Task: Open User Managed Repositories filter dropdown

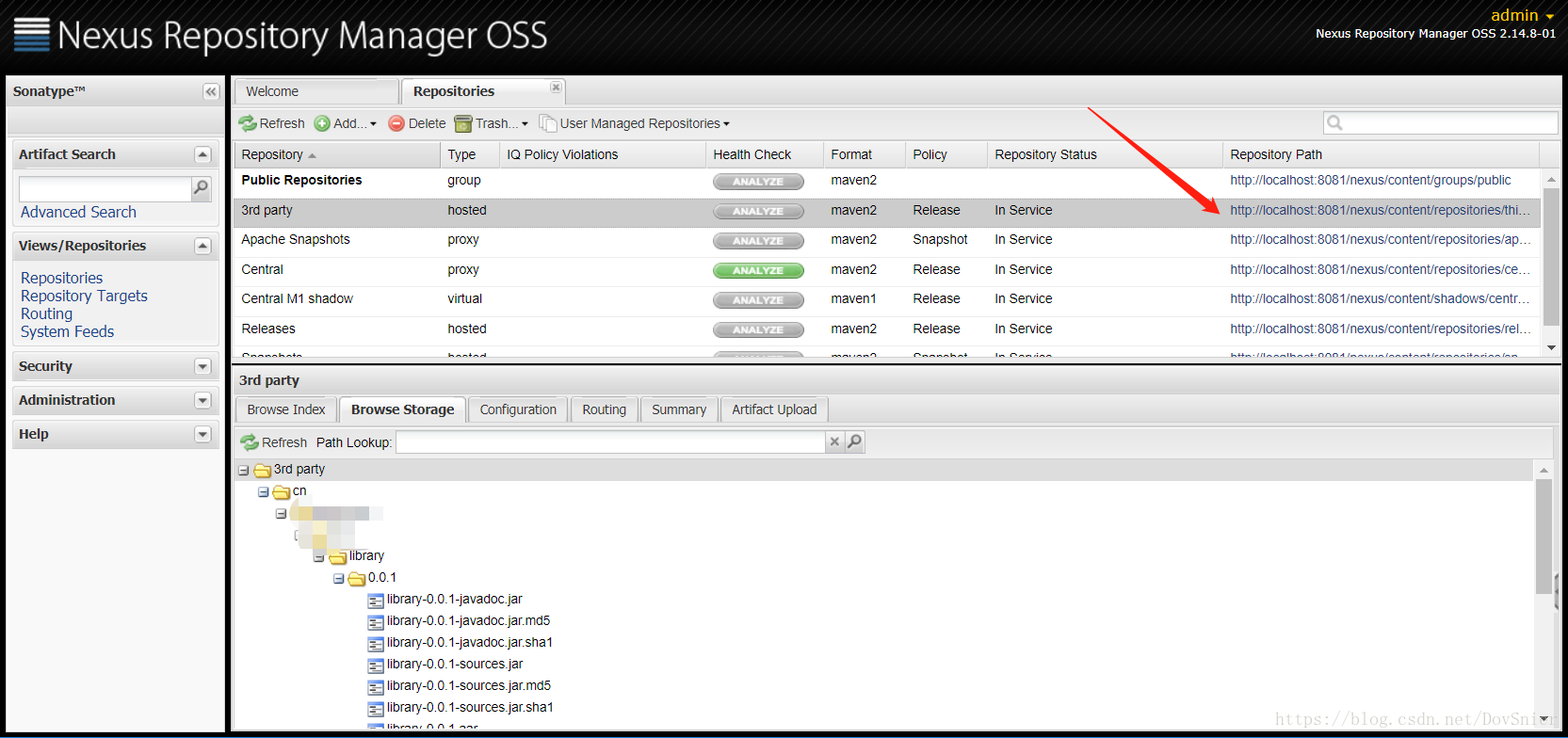Action: [635, 123]
